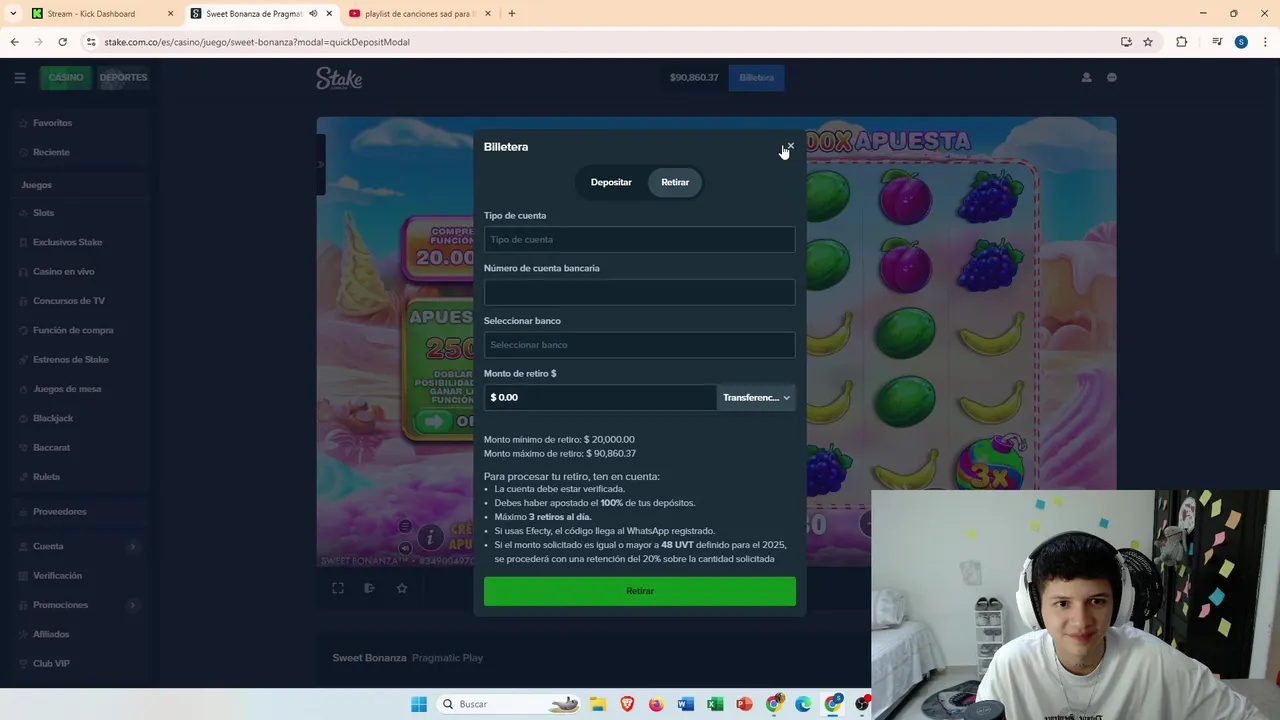Click the Billetera button in header
Viewport: 1280px width, 720px height.
tap(756, 77)
